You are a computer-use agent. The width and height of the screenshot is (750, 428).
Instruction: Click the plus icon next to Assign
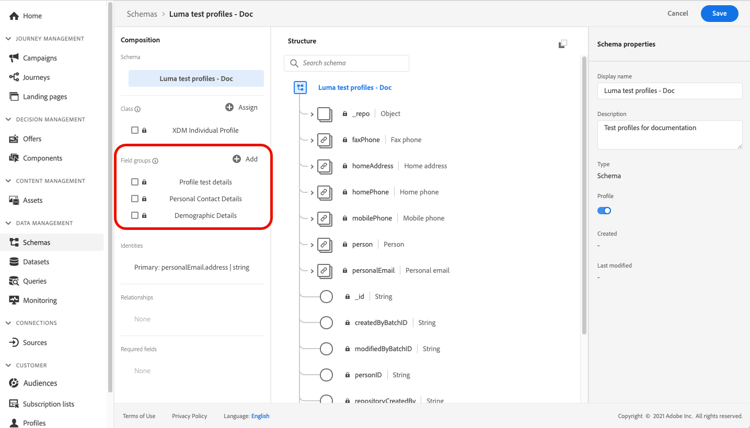pyautogui.click(x=229, y=107)
